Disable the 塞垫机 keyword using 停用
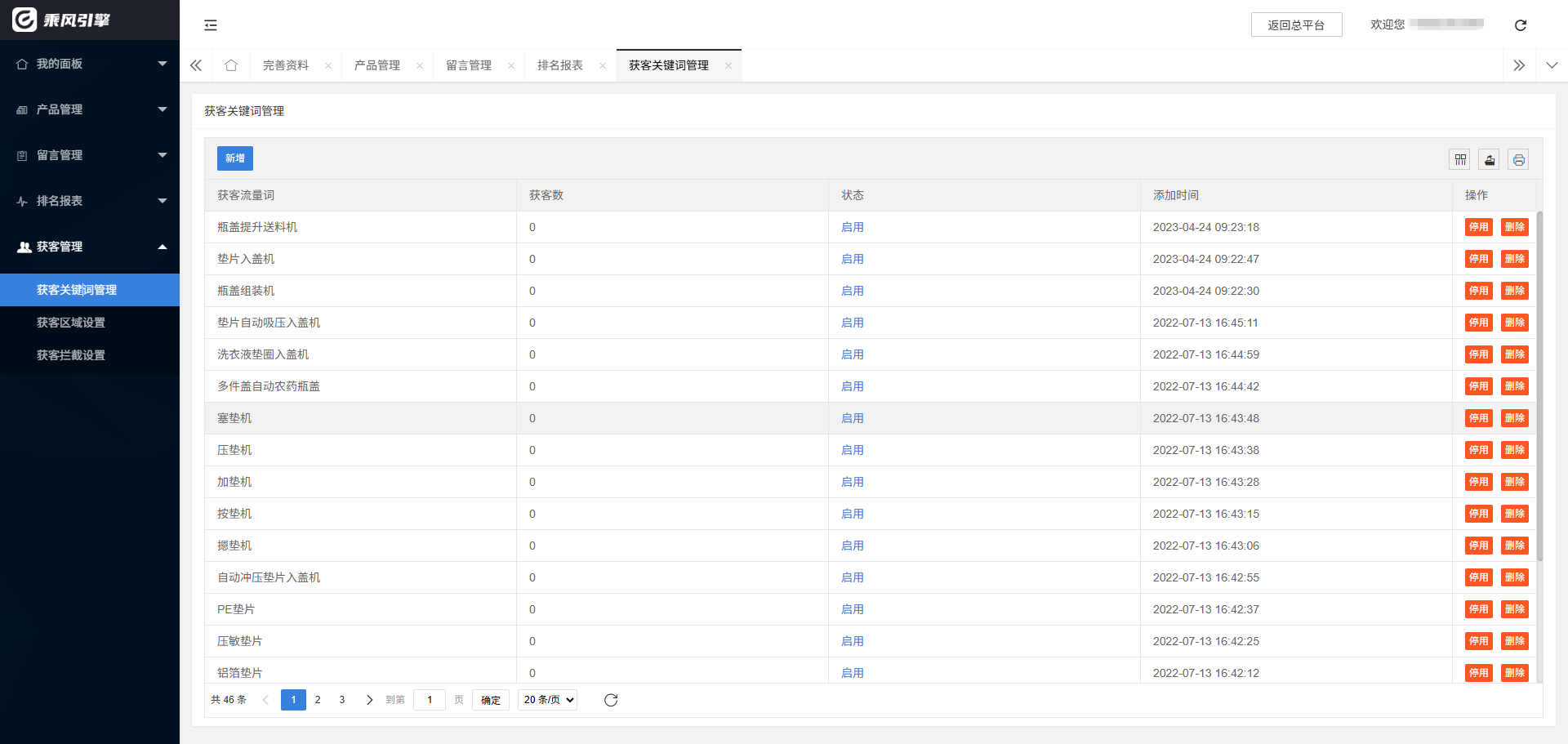The width and height of the screenshot is (1568, 744). 1478,418
